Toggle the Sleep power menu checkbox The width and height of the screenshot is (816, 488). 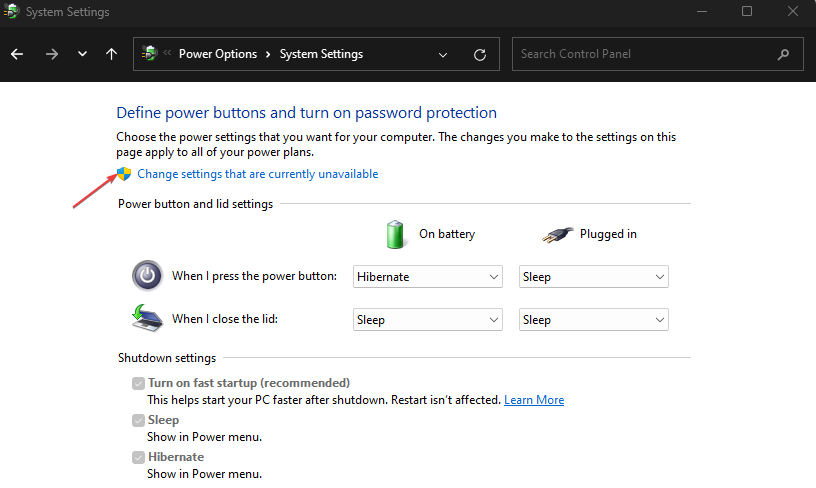138,420
